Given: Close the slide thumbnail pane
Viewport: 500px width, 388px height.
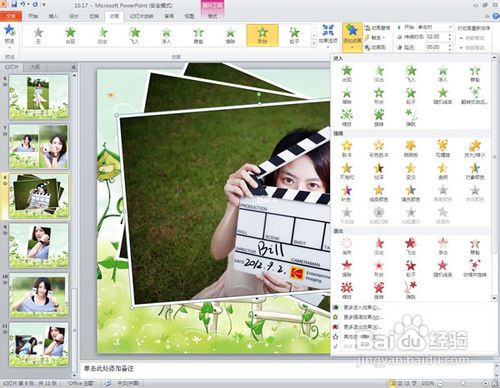Looking at the screenshot, I should 73,67.
